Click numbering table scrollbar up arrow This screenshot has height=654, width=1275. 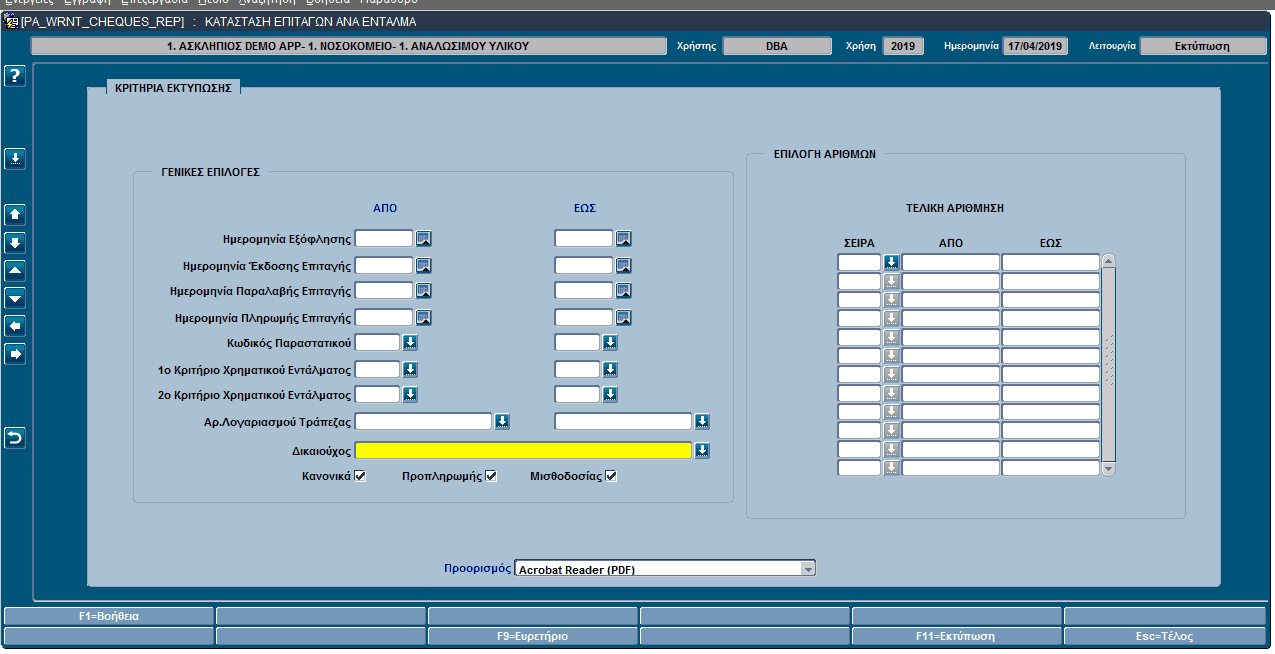coord(1108,262)
